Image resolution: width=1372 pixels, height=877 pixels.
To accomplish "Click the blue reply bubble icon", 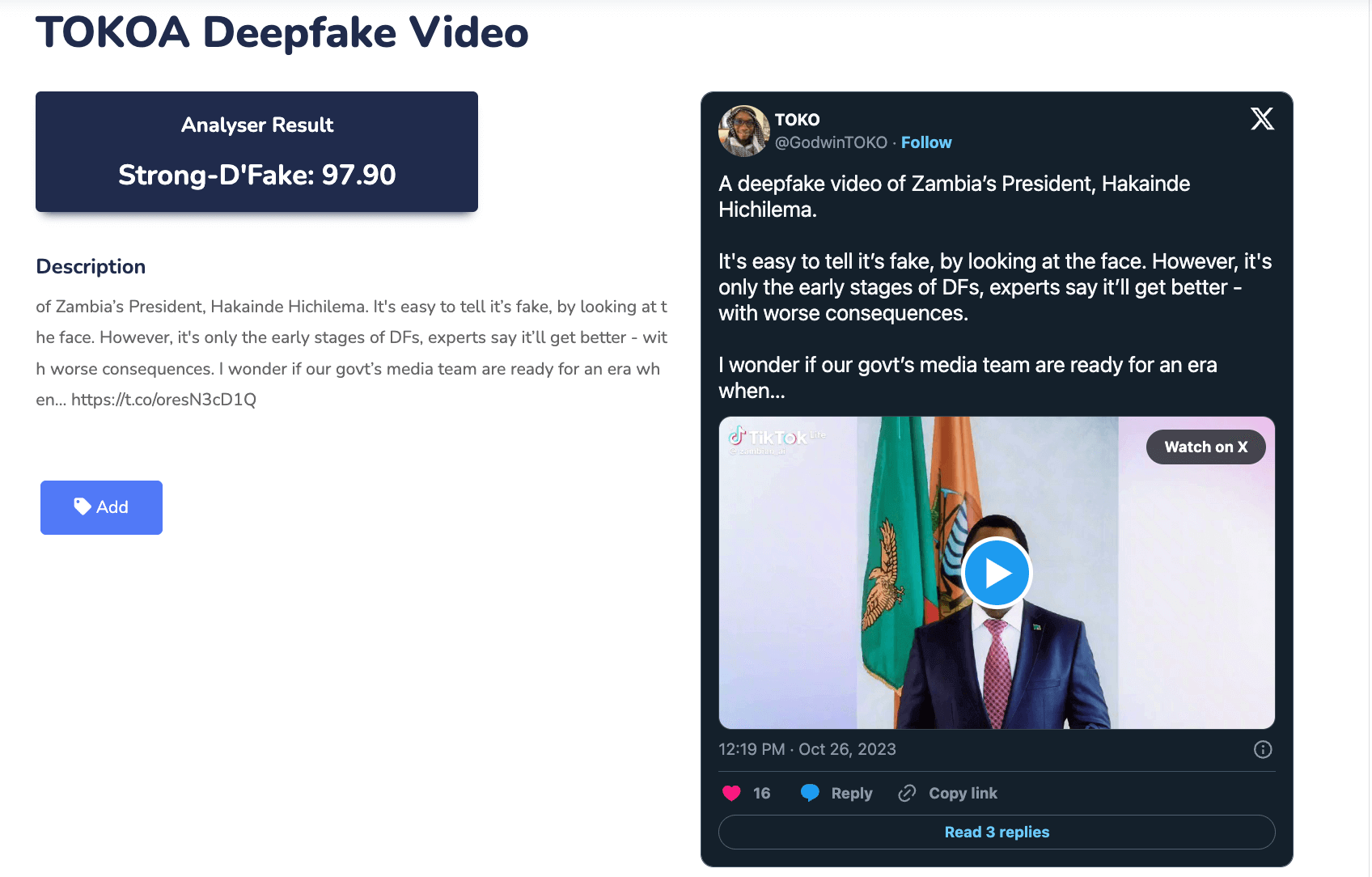I will [x=810, y=793].
